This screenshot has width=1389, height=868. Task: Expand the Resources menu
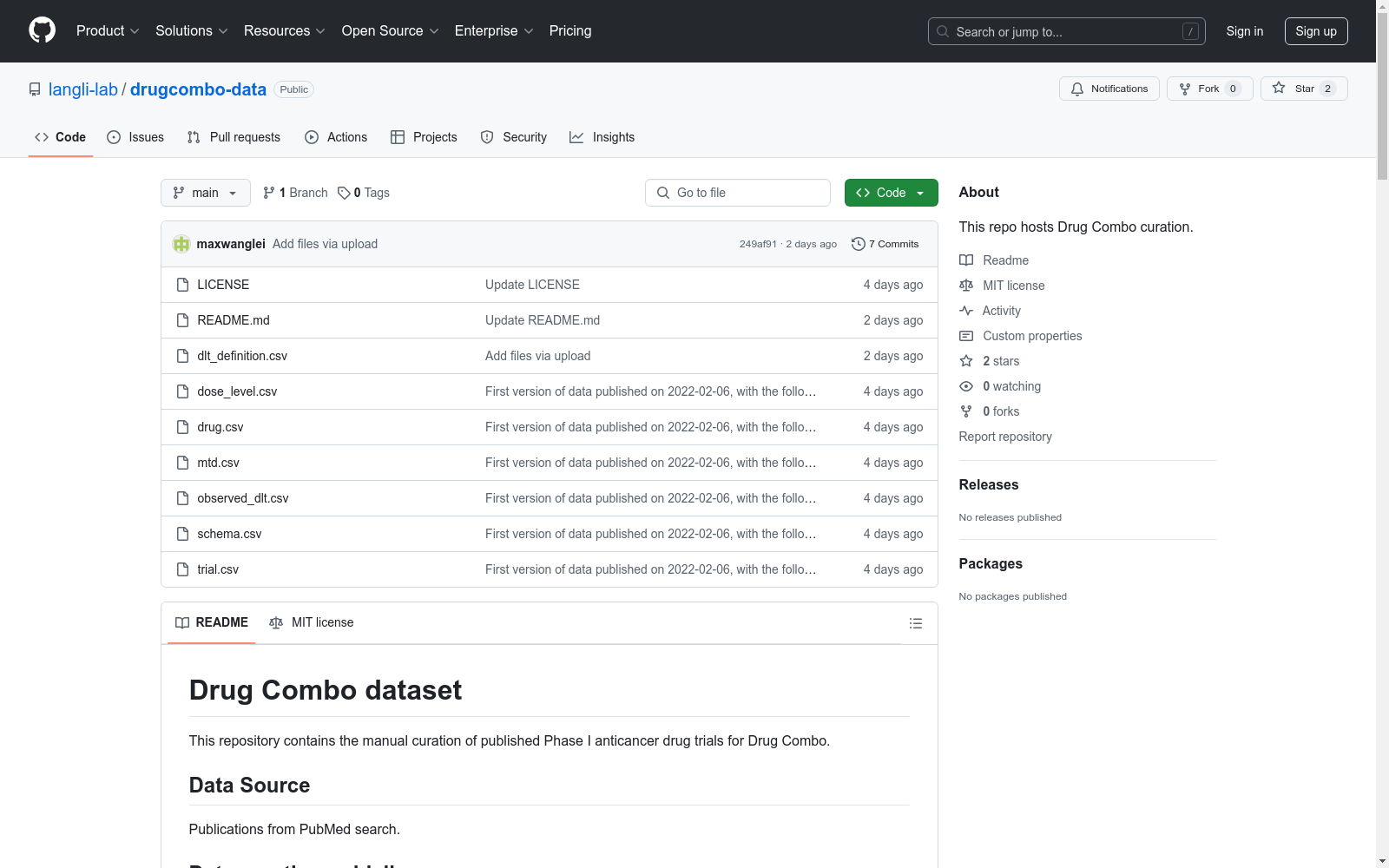tap(285, 31)
